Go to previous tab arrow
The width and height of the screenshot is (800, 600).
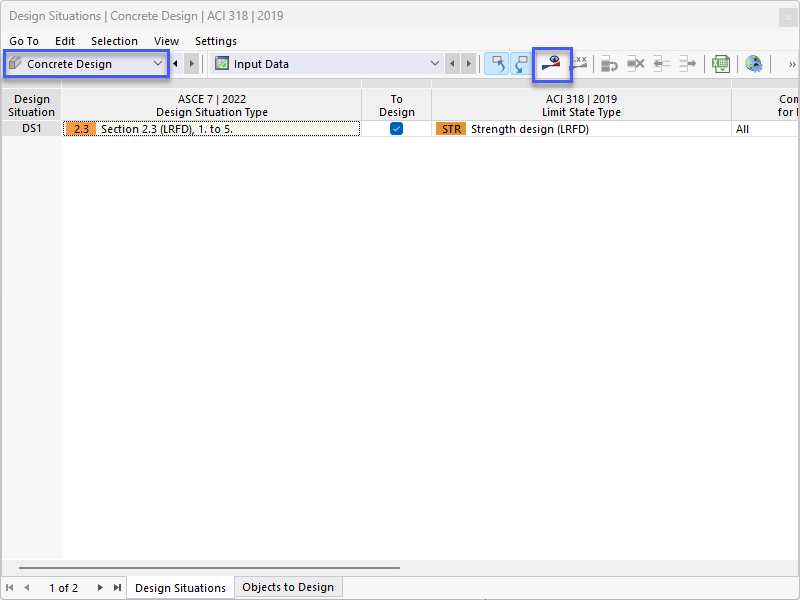pos(27,588)
